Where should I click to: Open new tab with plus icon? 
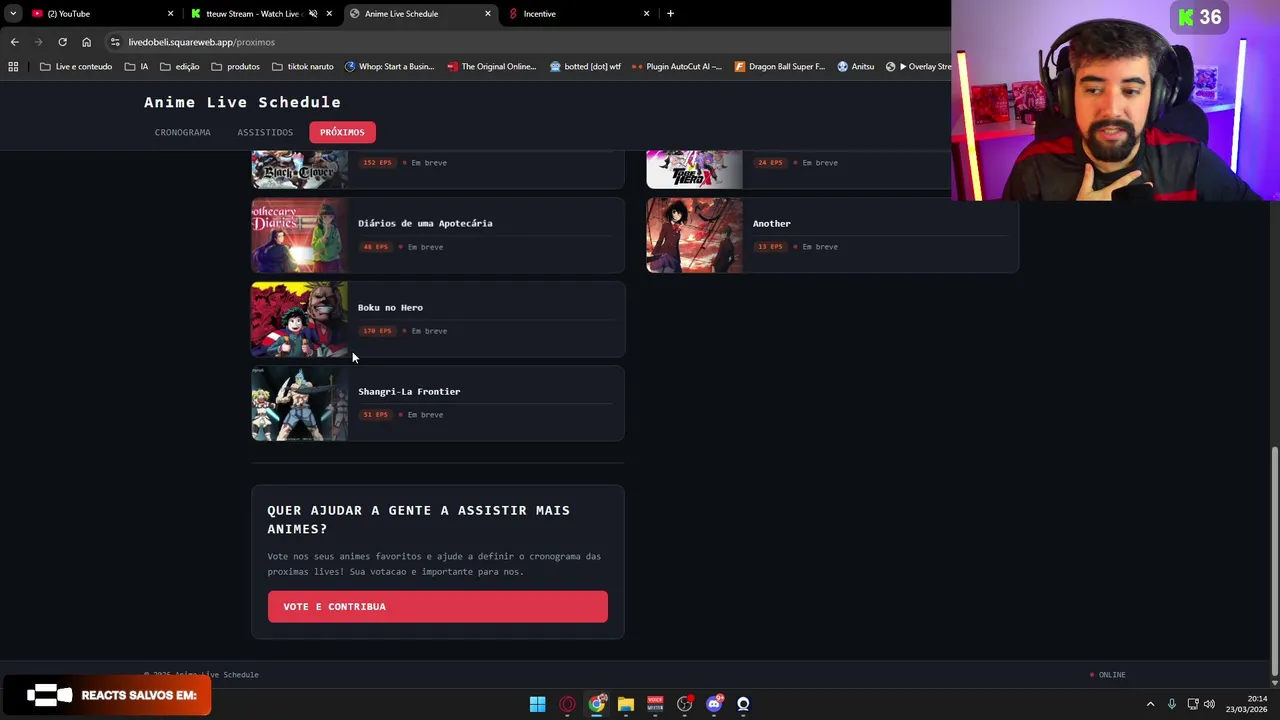[x=670, y=14]
